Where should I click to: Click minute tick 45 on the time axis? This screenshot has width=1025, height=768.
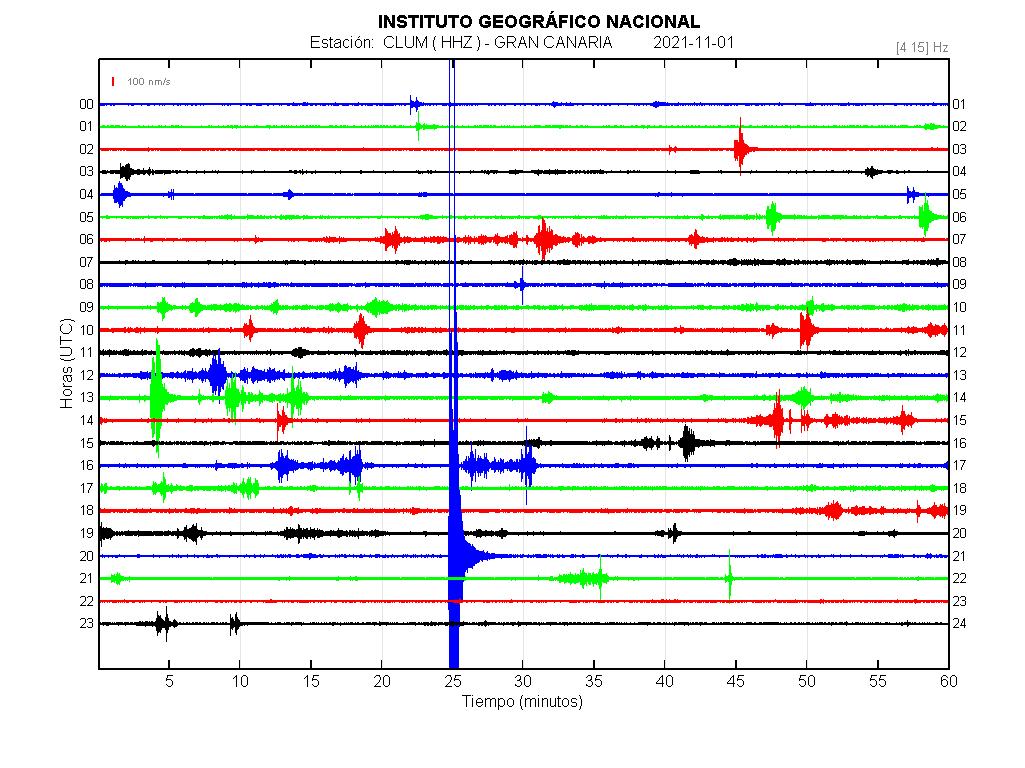click(x=735, y=681)
